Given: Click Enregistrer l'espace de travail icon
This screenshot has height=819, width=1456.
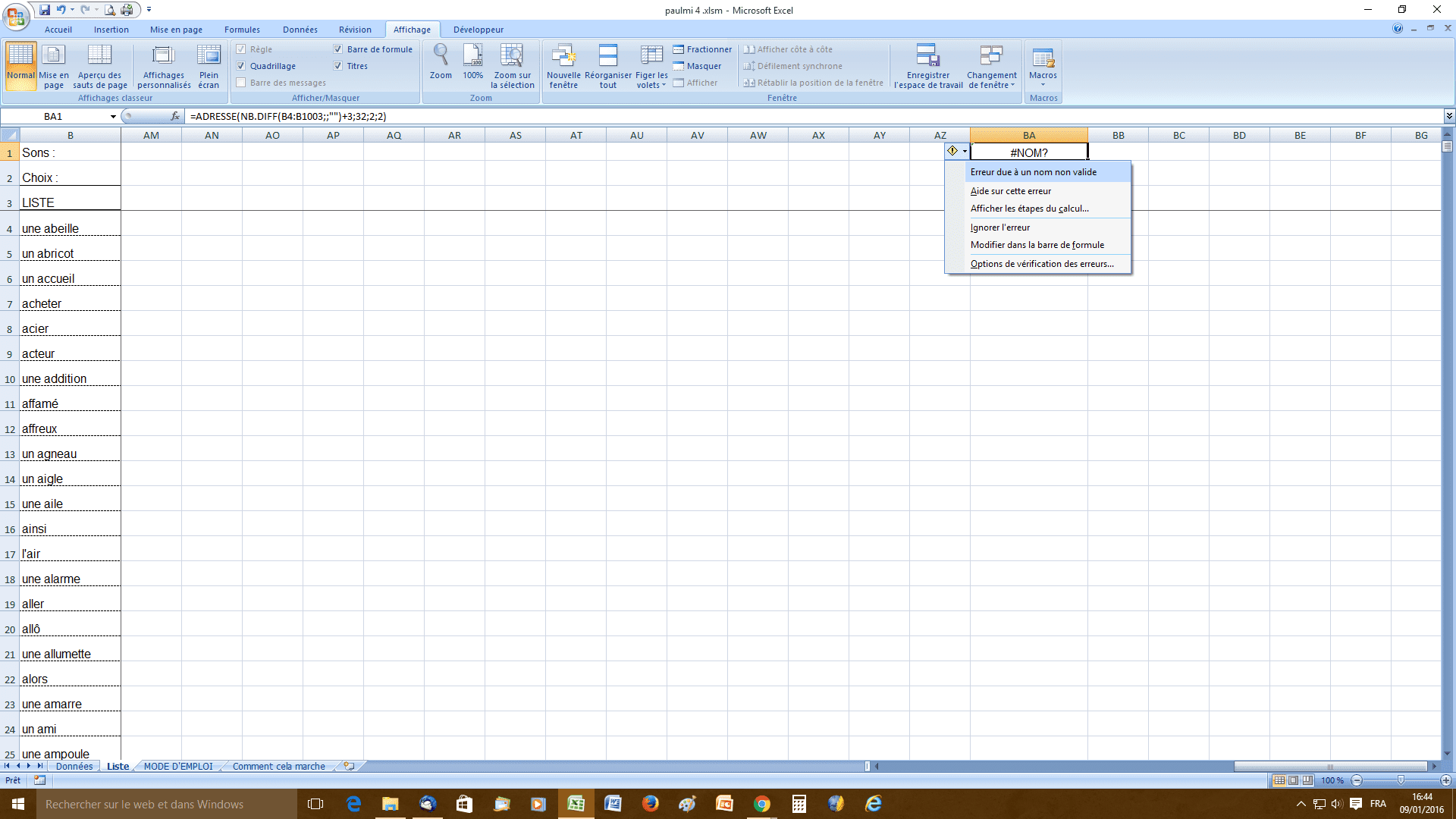Looking at the screenshot, I should point(928,56).
